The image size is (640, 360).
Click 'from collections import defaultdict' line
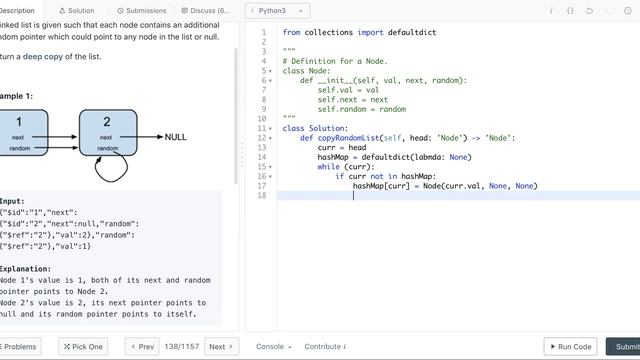click(359, 33)
